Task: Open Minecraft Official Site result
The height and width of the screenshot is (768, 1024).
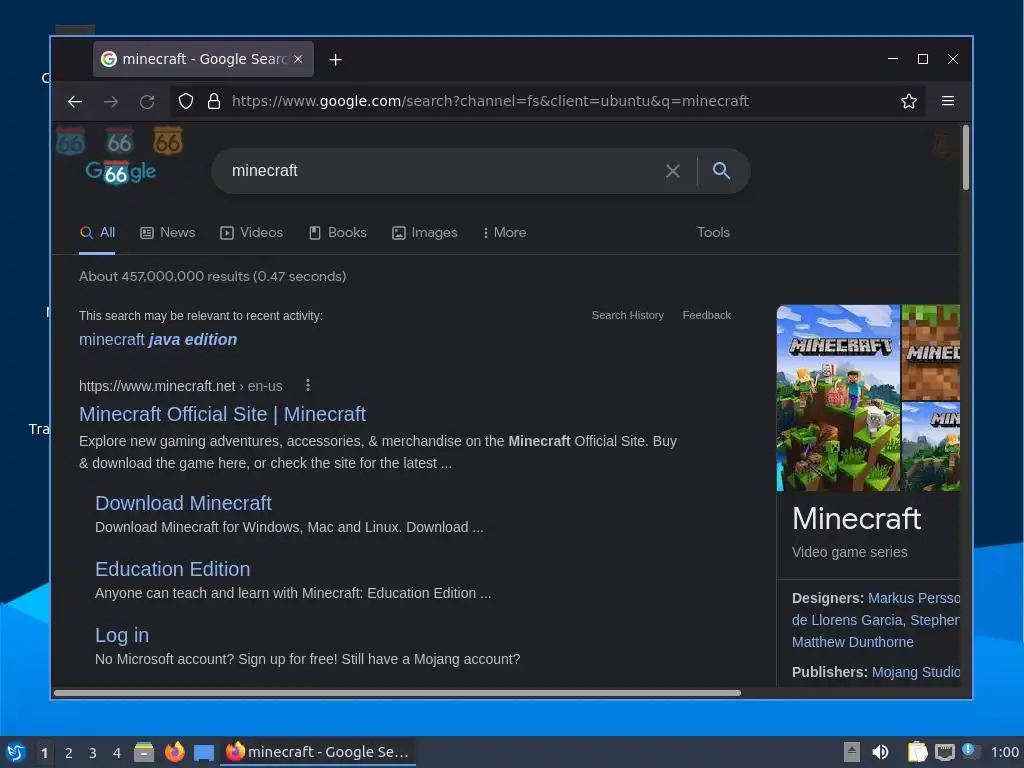Action: pyautogui.click(x=222, y=414)
